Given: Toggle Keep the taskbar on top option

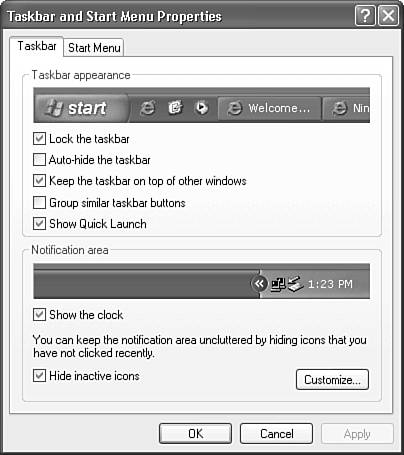Looking at the screenshot, I should pyautogui.click(x=39, y=181).
